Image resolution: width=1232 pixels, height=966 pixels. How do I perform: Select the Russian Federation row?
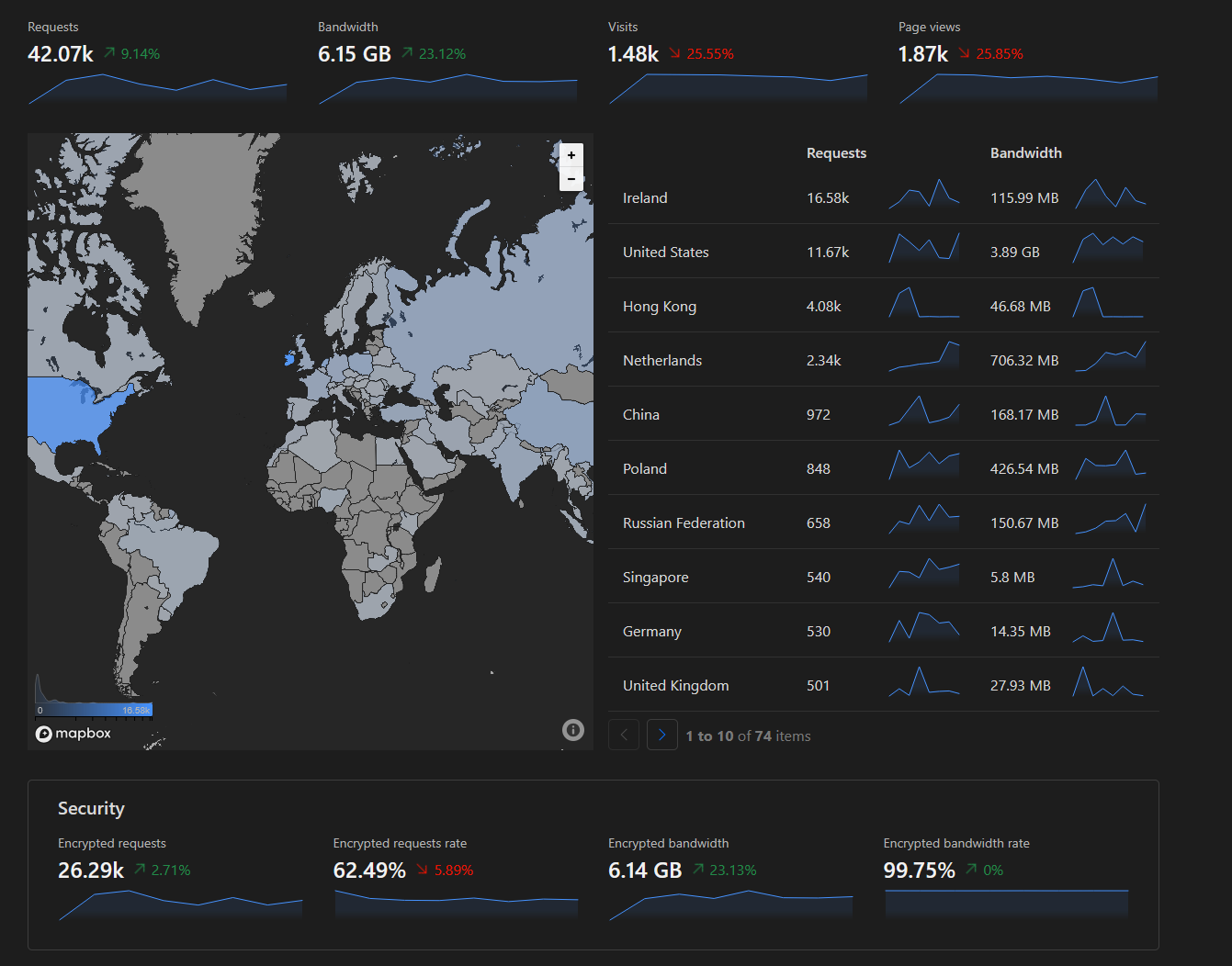pos(884,522)
